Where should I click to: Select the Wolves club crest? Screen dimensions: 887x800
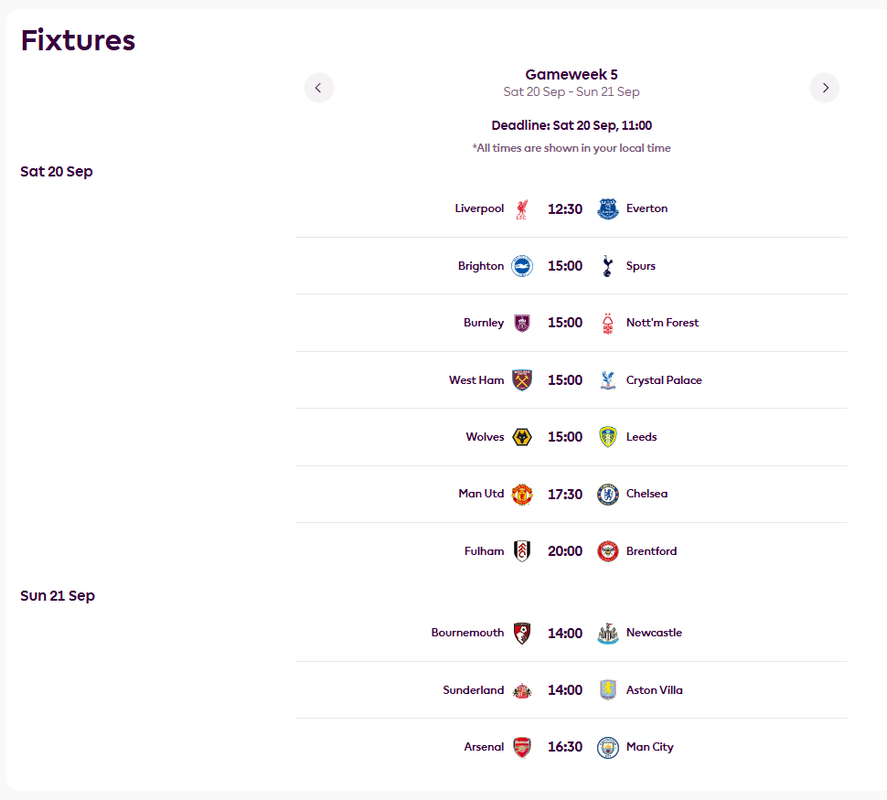522,437
